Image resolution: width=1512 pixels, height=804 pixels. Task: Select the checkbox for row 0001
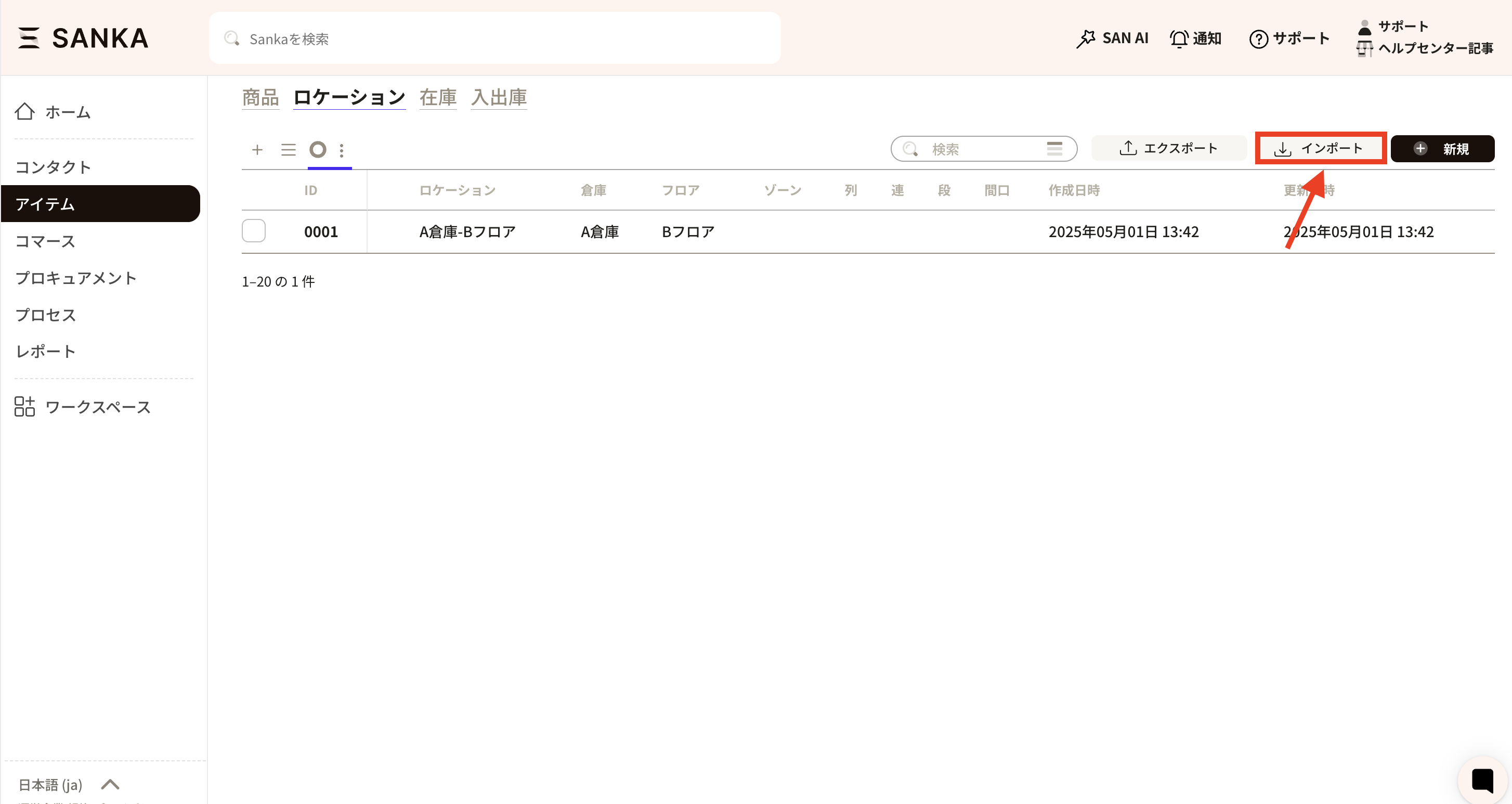click(254, 231)
